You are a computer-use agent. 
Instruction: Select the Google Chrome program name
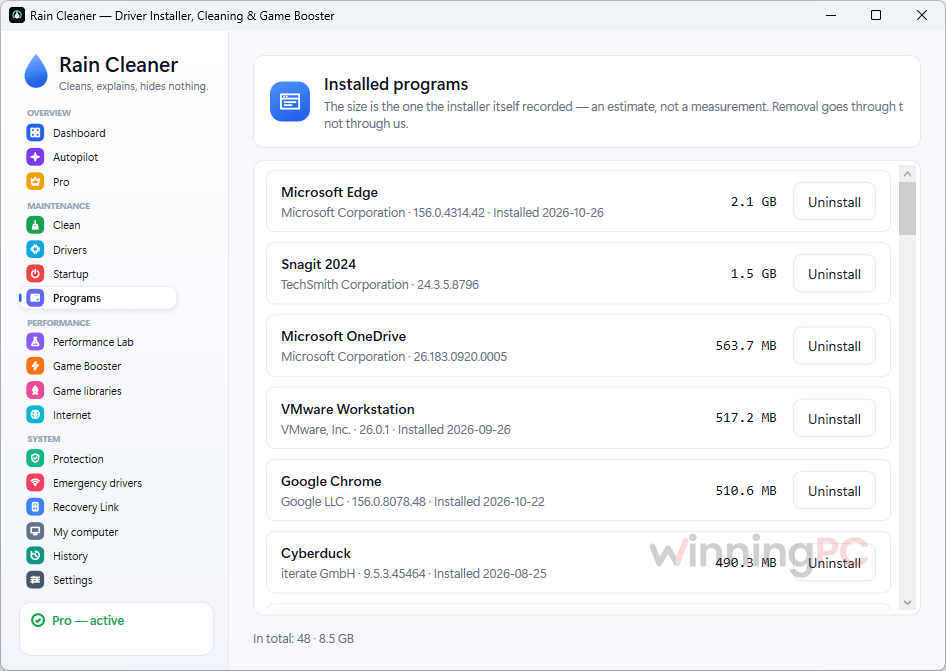point(331,481)
